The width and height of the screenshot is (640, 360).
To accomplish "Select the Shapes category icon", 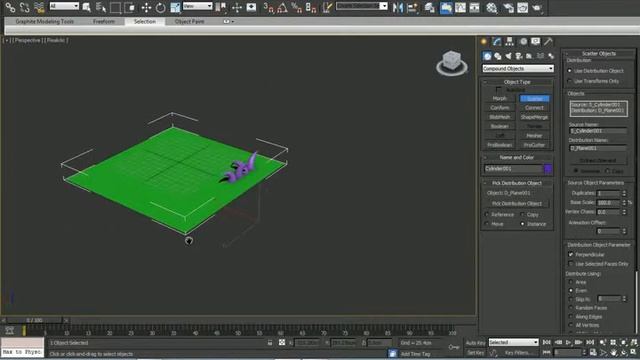I will tap(498, 56).
